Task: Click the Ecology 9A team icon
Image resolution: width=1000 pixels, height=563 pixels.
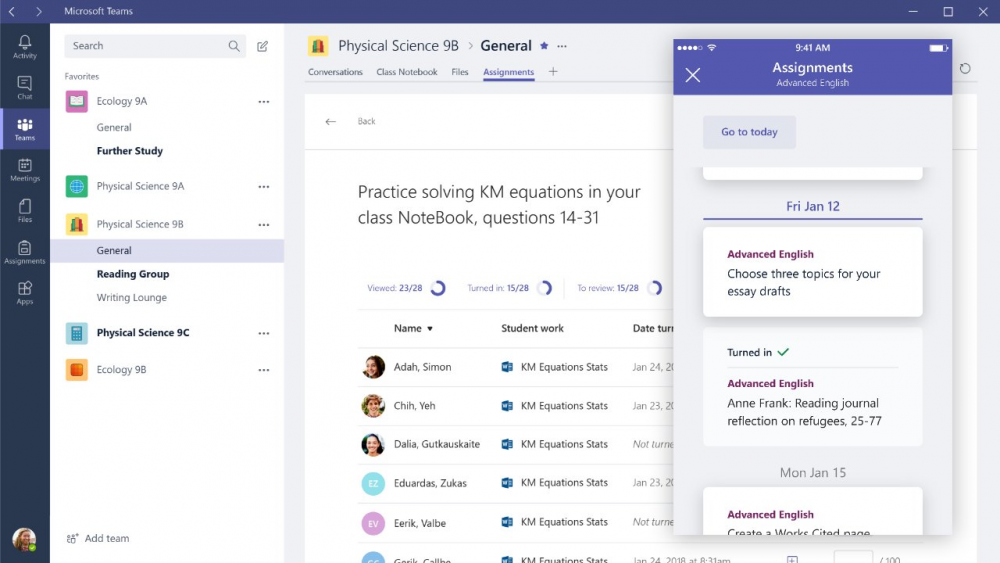Action: pyautogui.click(x=77, y=101)
